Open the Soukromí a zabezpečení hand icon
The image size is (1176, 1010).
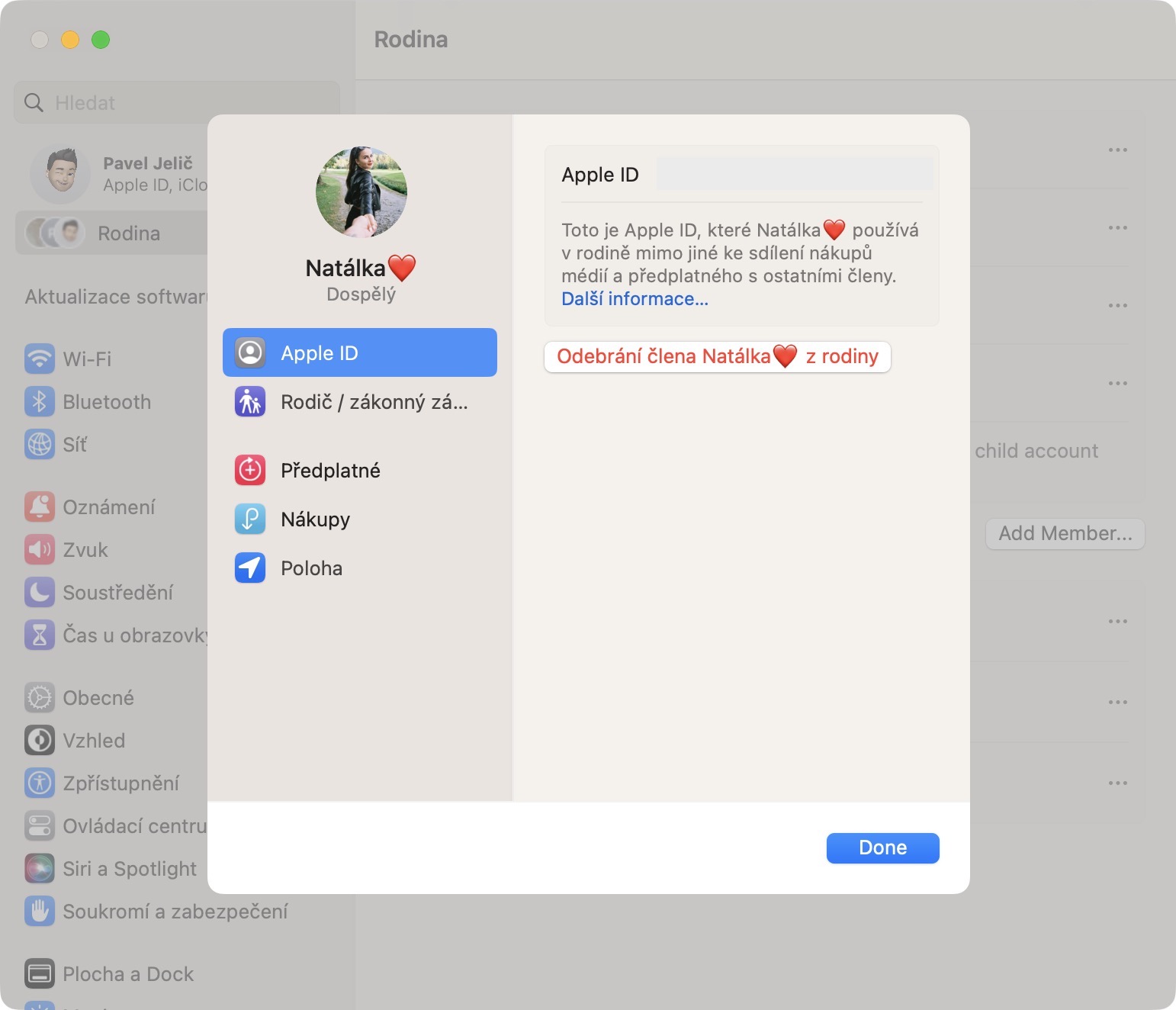(x=40, y=911)
